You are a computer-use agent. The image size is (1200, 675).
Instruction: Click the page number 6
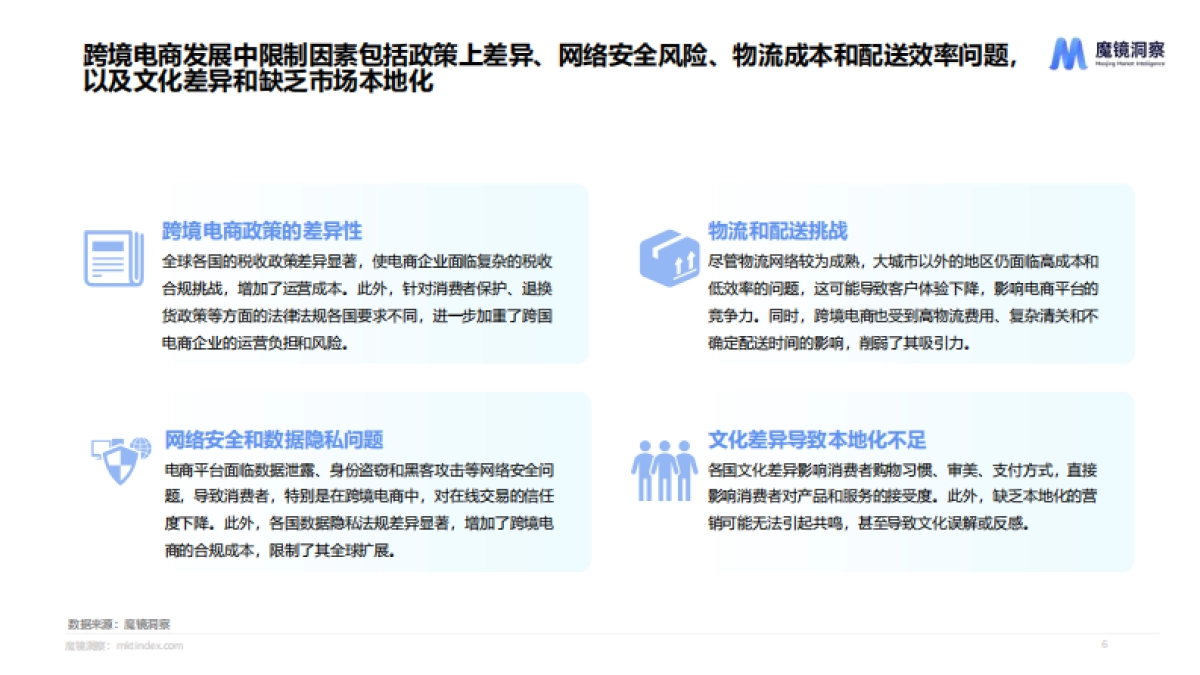[1106, 644]
